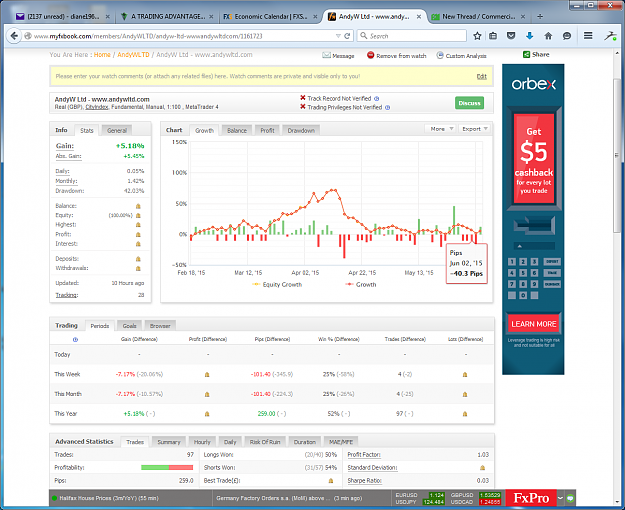Viewport: 625px width, 510px height.
Task: Select the Profit chart tab
Action: pos(267,130)
